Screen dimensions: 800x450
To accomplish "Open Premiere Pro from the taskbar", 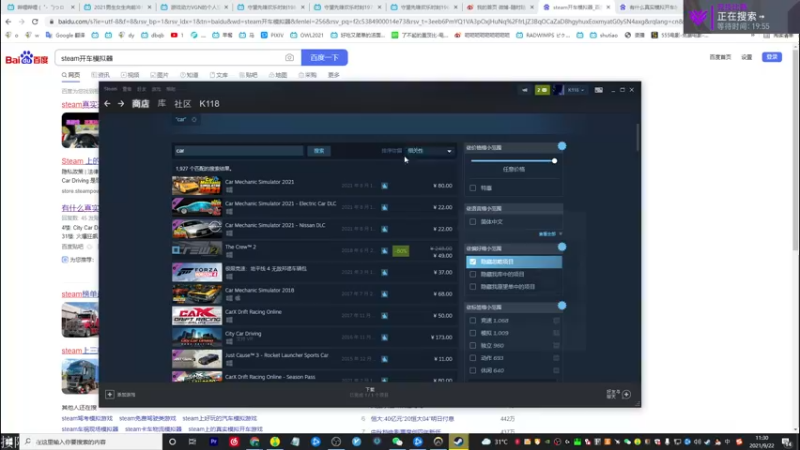I will pos(213,441).
